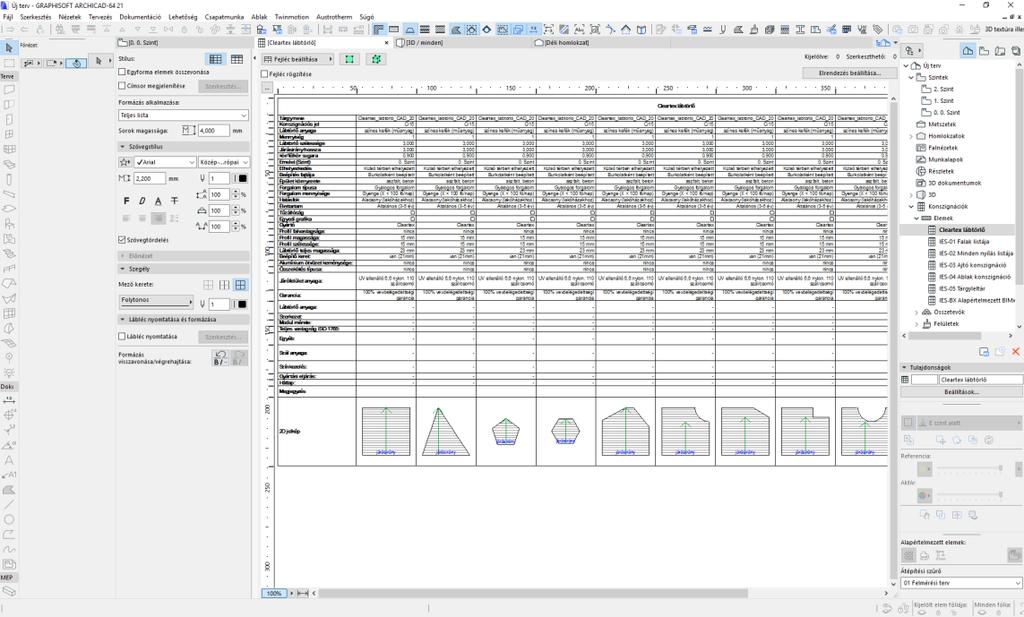
Task: Enable Címsor megjelenítése checkbox
Action: [121, 86]
